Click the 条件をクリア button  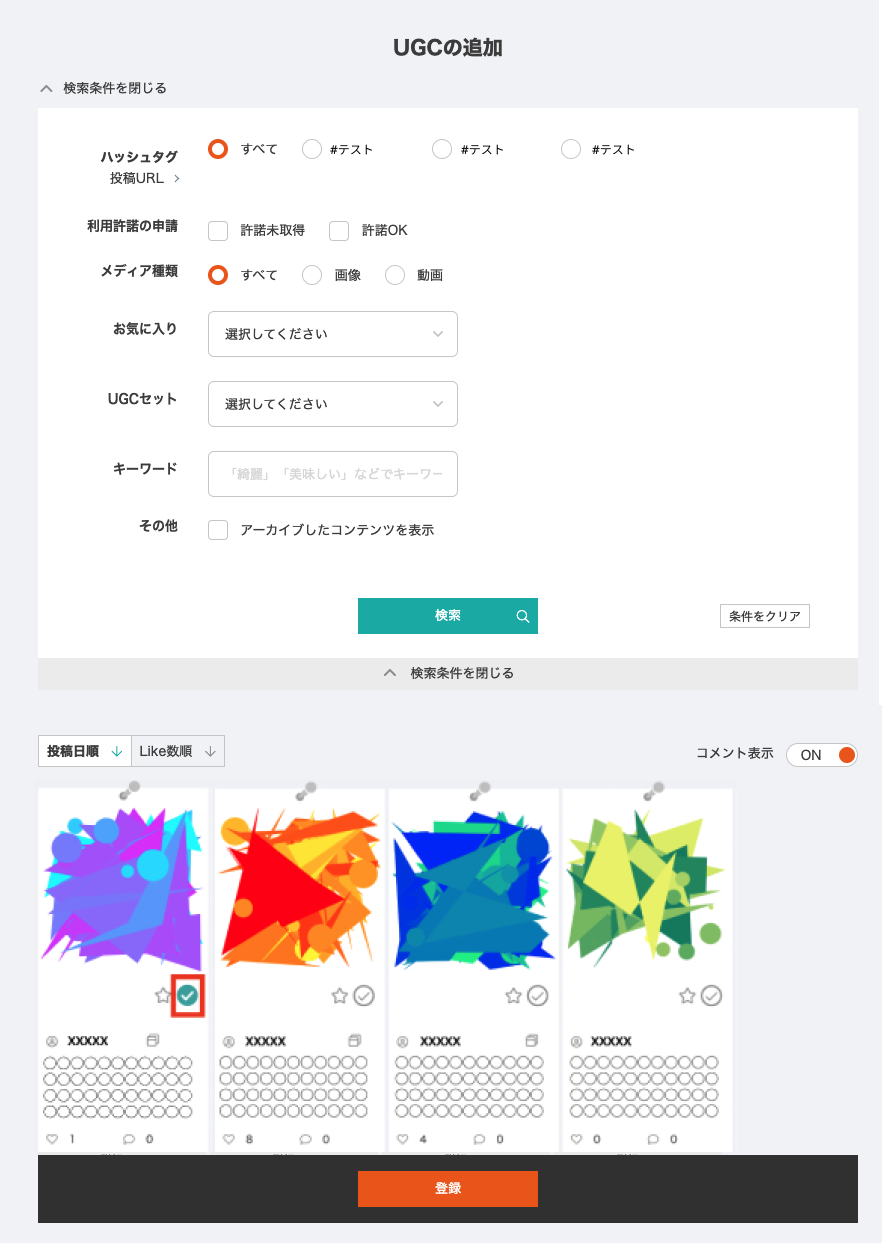click(x=765, y=616)
